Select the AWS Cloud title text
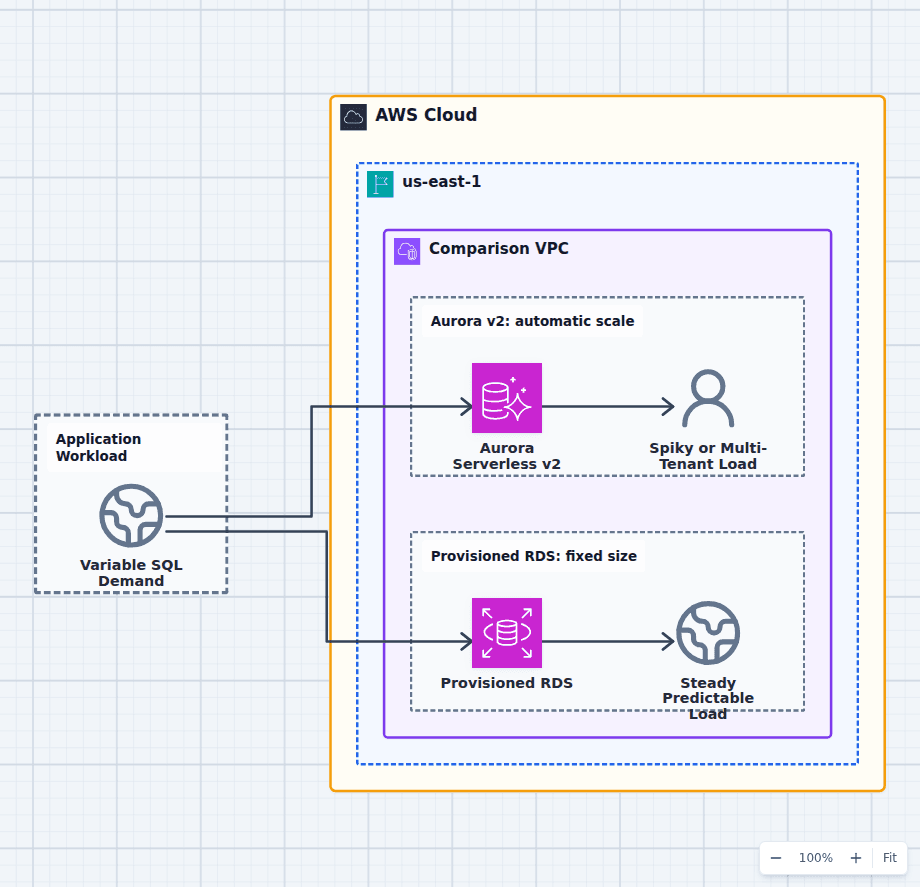920x887 pixels. (x=426, y=114)
